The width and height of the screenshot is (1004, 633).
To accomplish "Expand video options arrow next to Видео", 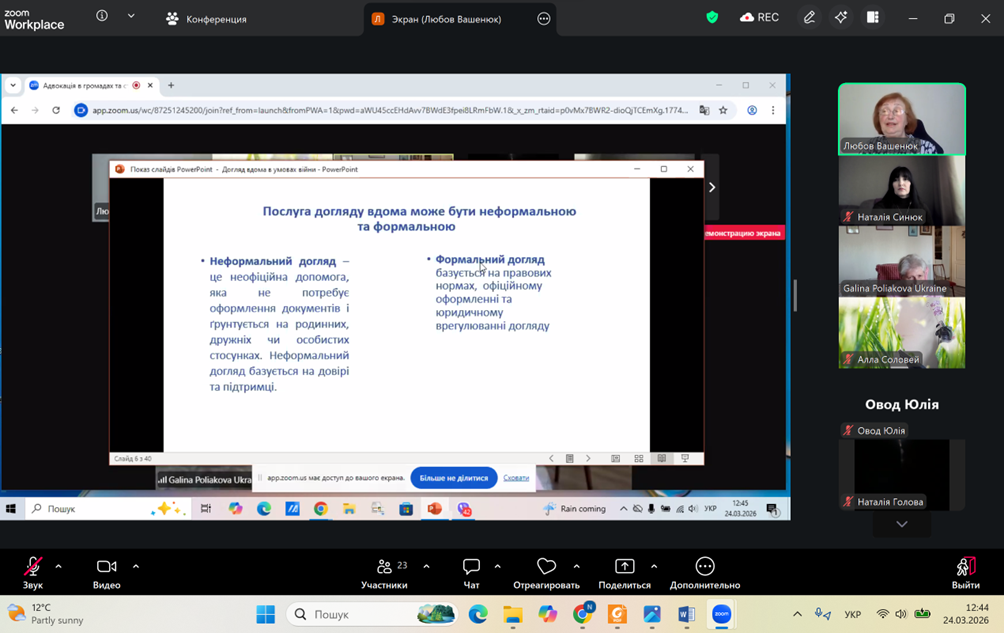I will 136,566.
